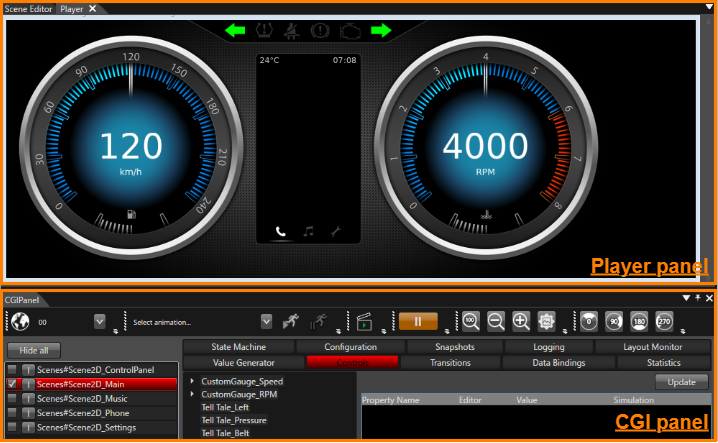This screenshot has width=718, height=443.
Task: Click the Hide all button
Action: [x=34, y=350]
